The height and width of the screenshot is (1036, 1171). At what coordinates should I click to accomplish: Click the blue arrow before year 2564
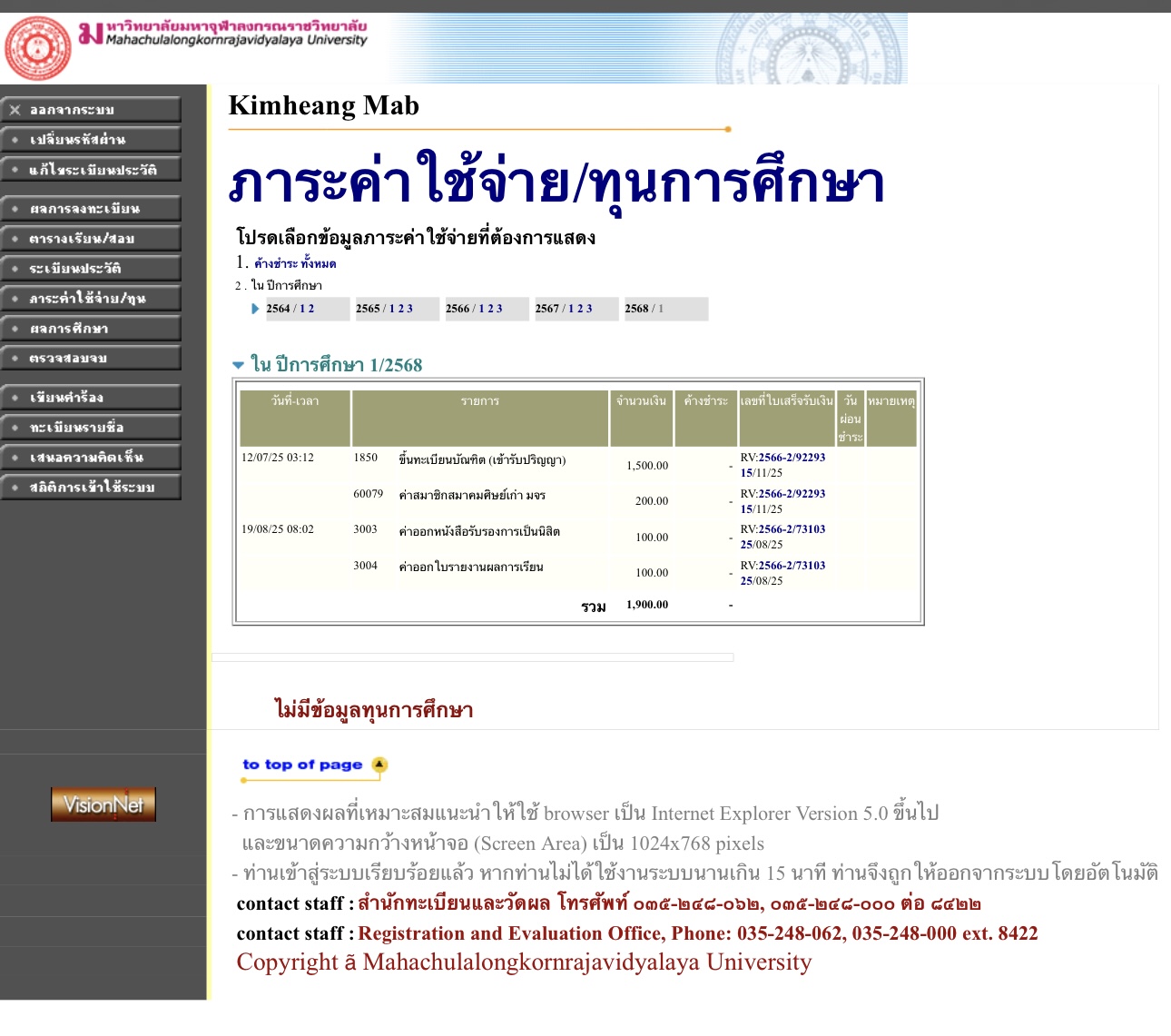click(x=255, y=309)
